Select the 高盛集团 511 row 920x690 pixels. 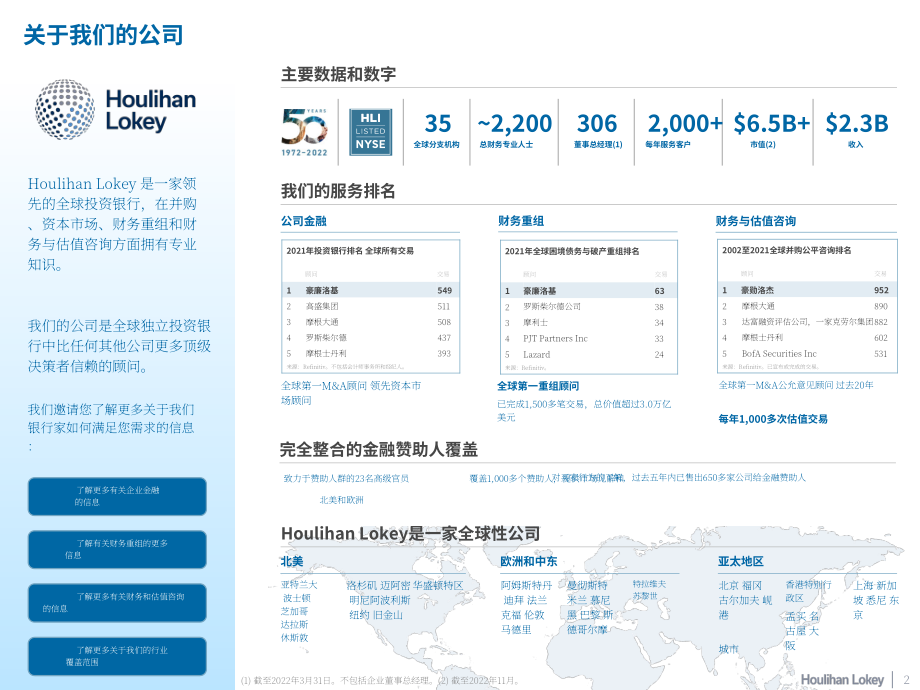coord(370,306)
